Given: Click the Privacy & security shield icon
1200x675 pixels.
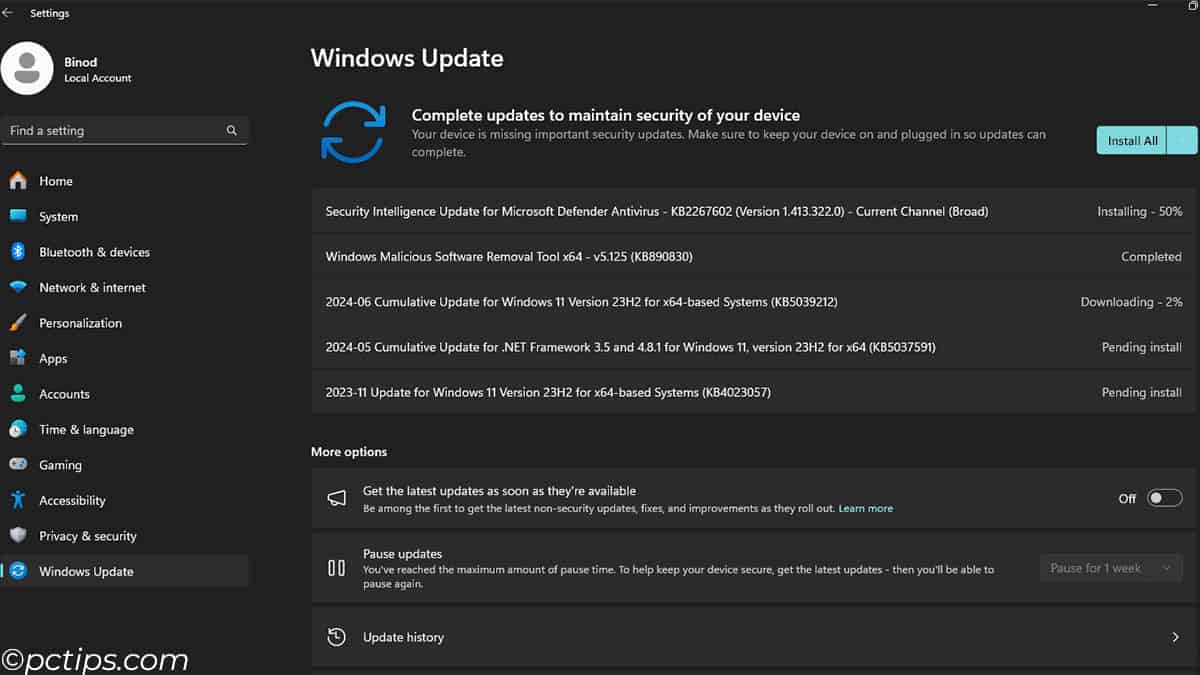Looking at the screenshot, I should tap(18, 536).
